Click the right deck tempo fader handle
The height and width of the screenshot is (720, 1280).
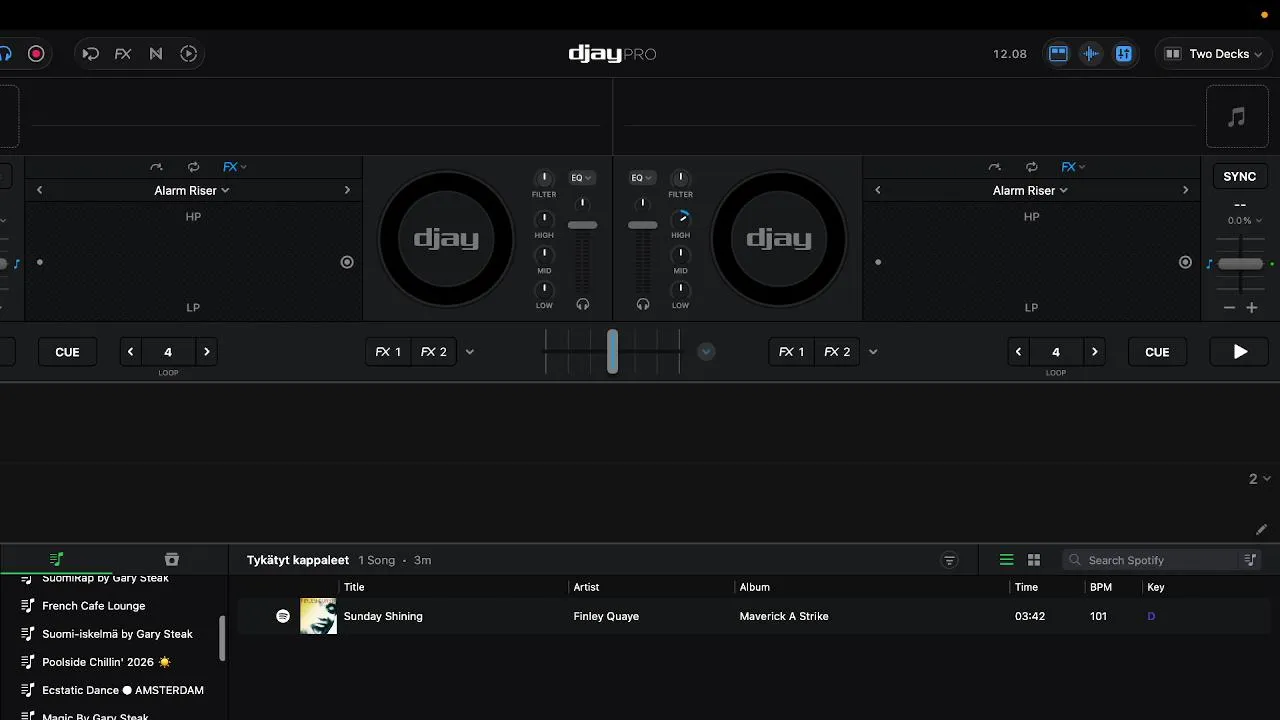click(1240, 264)
